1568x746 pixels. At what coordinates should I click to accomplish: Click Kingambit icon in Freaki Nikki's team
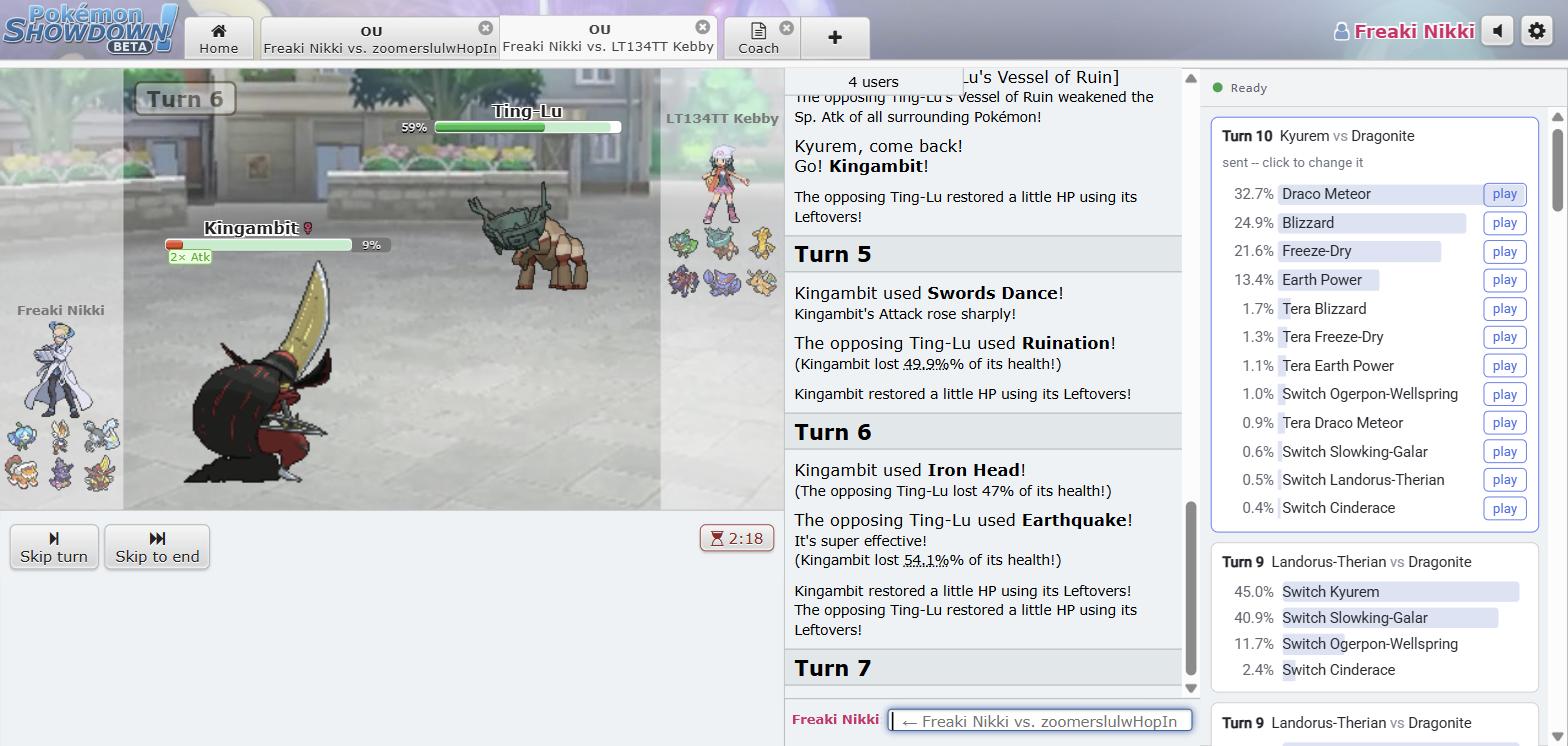coord(100,472)
